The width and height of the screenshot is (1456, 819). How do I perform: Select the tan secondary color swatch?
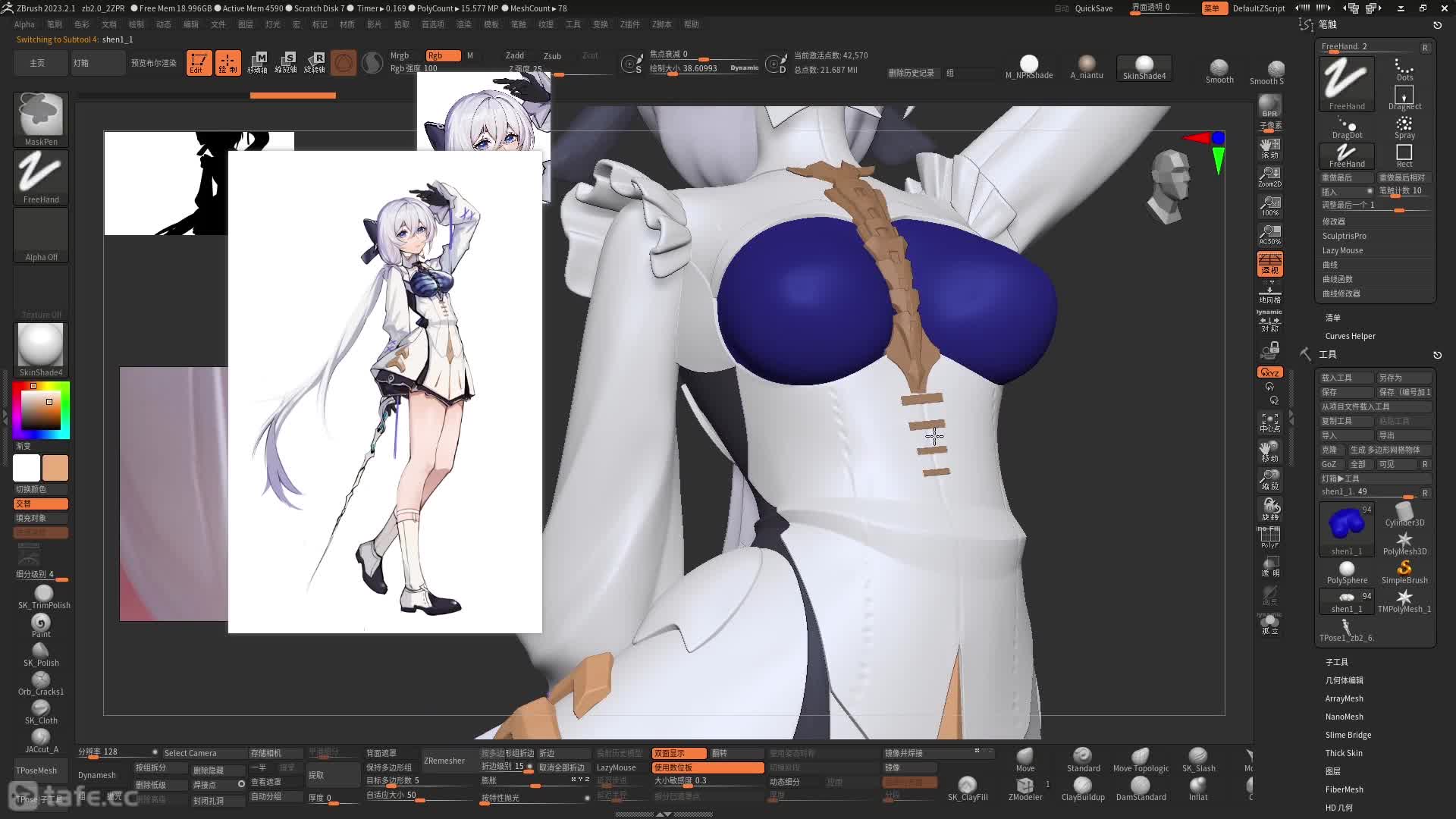coord(55,468)
